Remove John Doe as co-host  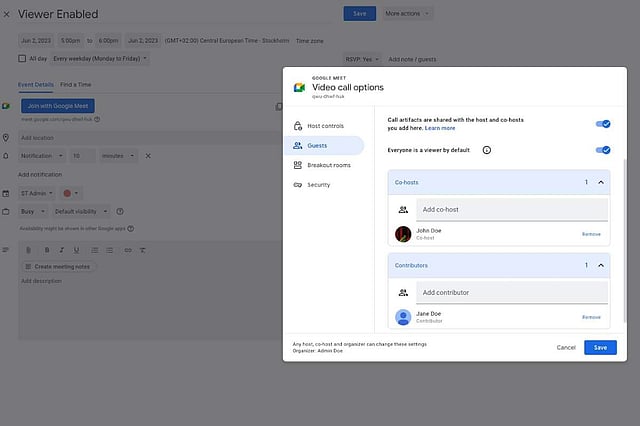(x=591, y=234)
